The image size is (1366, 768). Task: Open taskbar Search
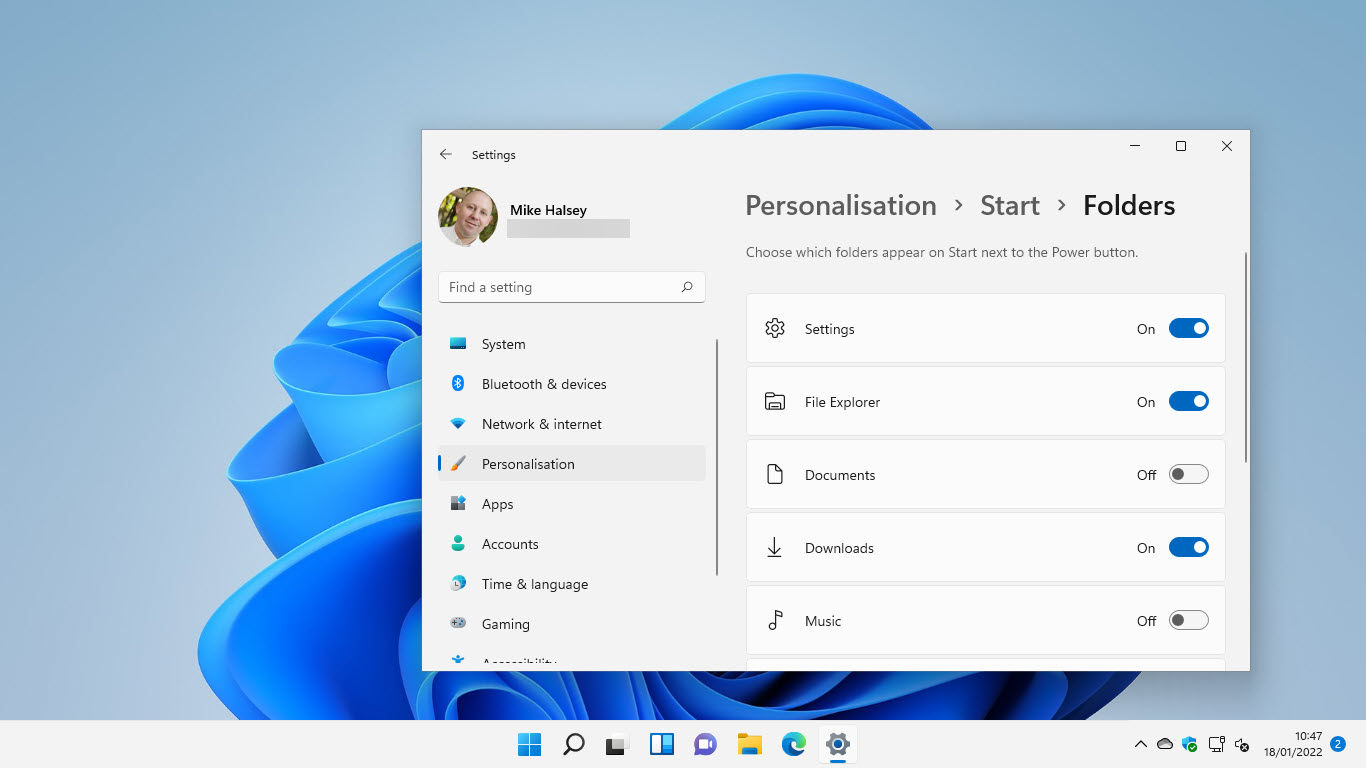point(573,744)
